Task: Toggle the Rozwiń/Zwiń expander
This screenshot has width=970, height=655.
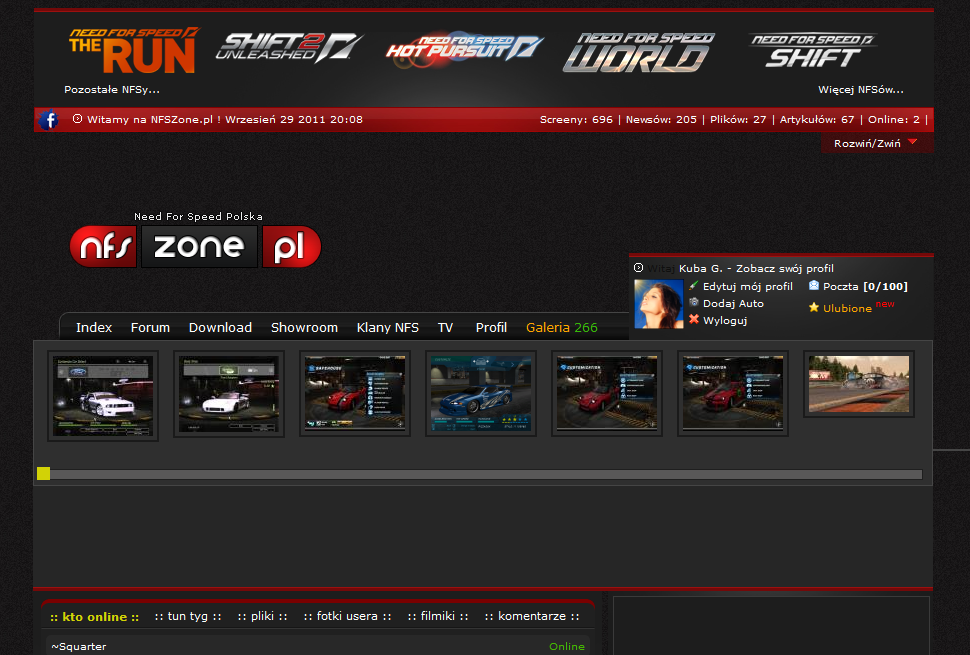Action: point(875,143)
